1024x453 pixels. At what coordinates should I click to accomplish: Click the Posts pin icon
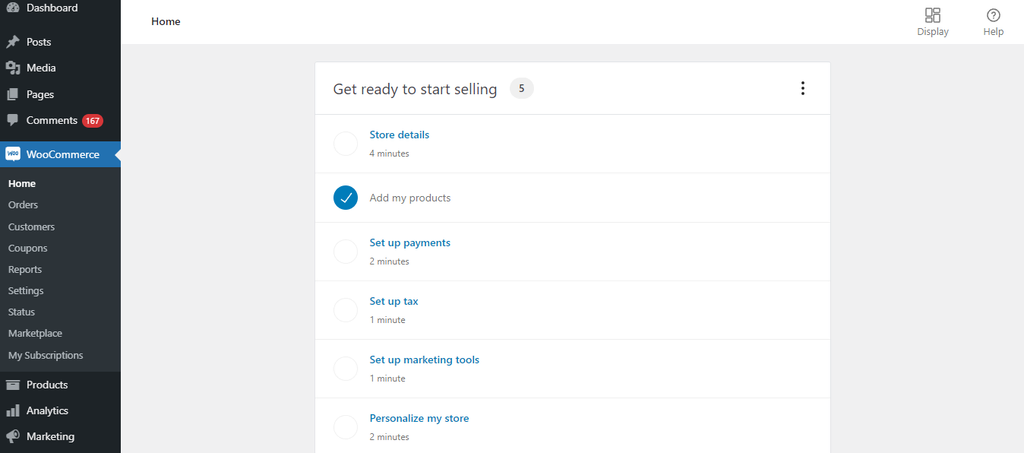pyautogui.click(x=12, y=42)
